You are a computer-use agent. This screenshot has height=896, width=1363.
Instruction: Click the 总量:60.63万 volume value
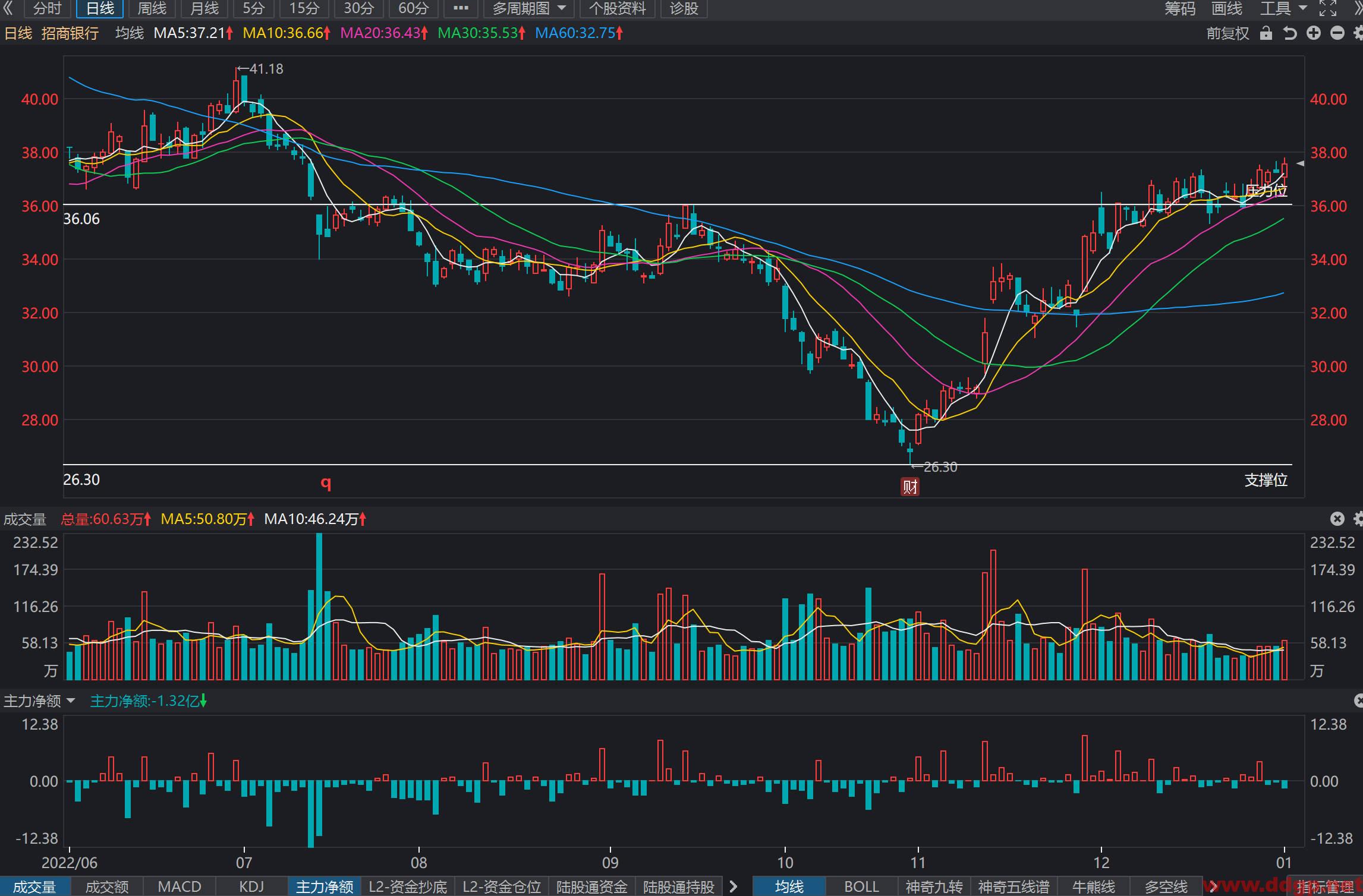(106, 519)
